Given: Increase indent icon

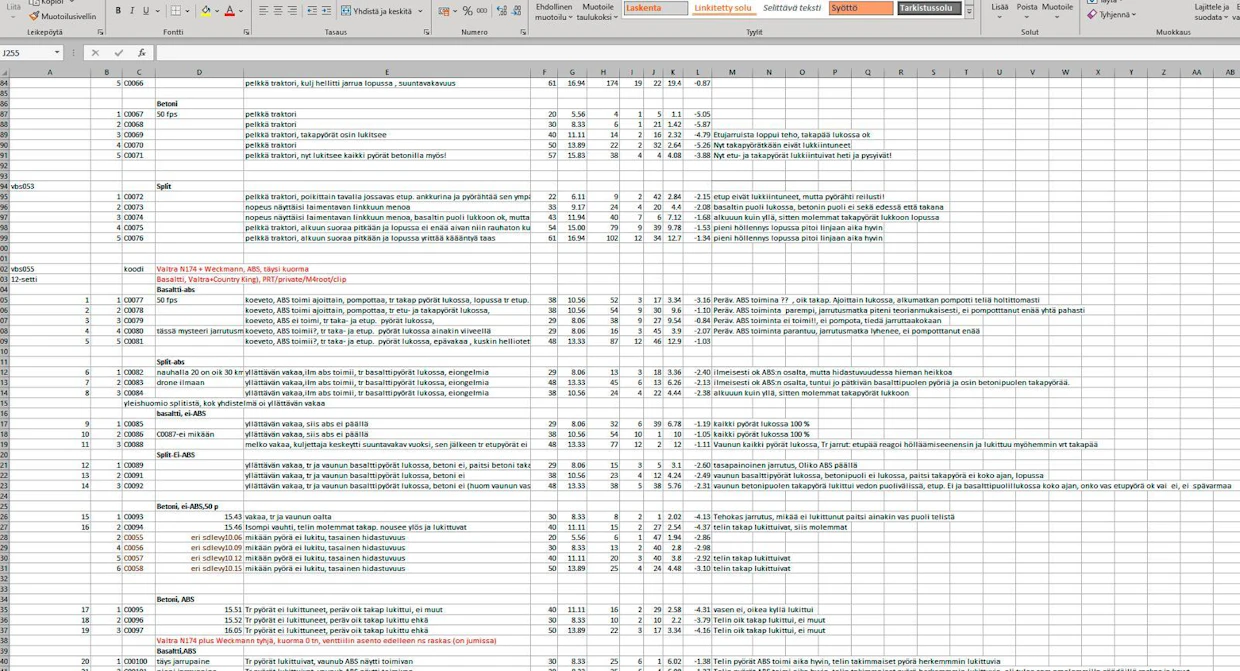Looking at the screenshot, I should pyautogui.click(x=327, y=11).
